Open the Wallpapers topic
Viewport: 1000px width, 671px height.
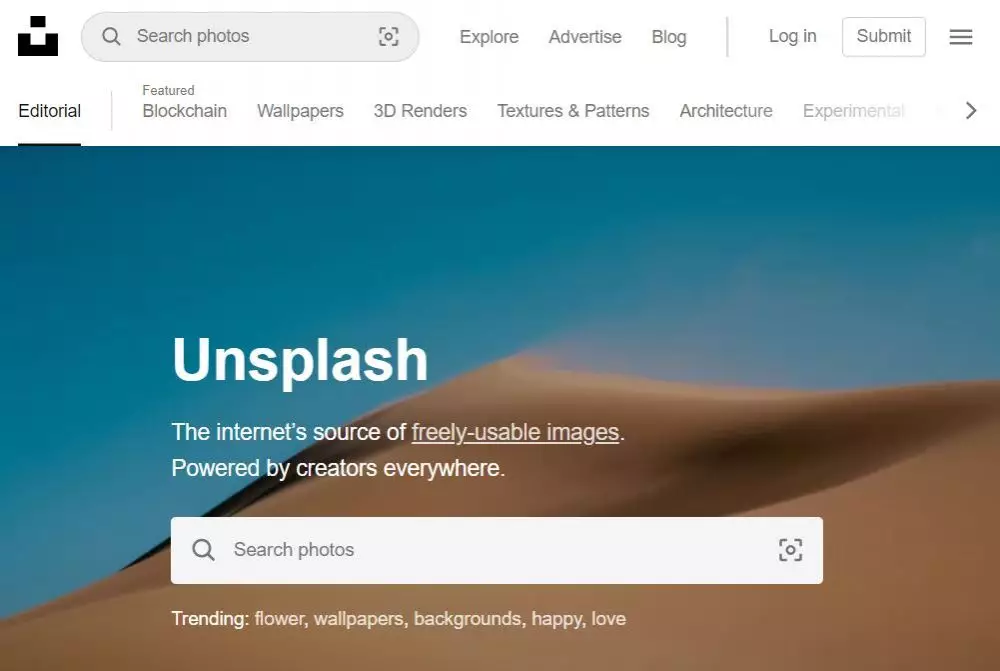click(300, 111)
